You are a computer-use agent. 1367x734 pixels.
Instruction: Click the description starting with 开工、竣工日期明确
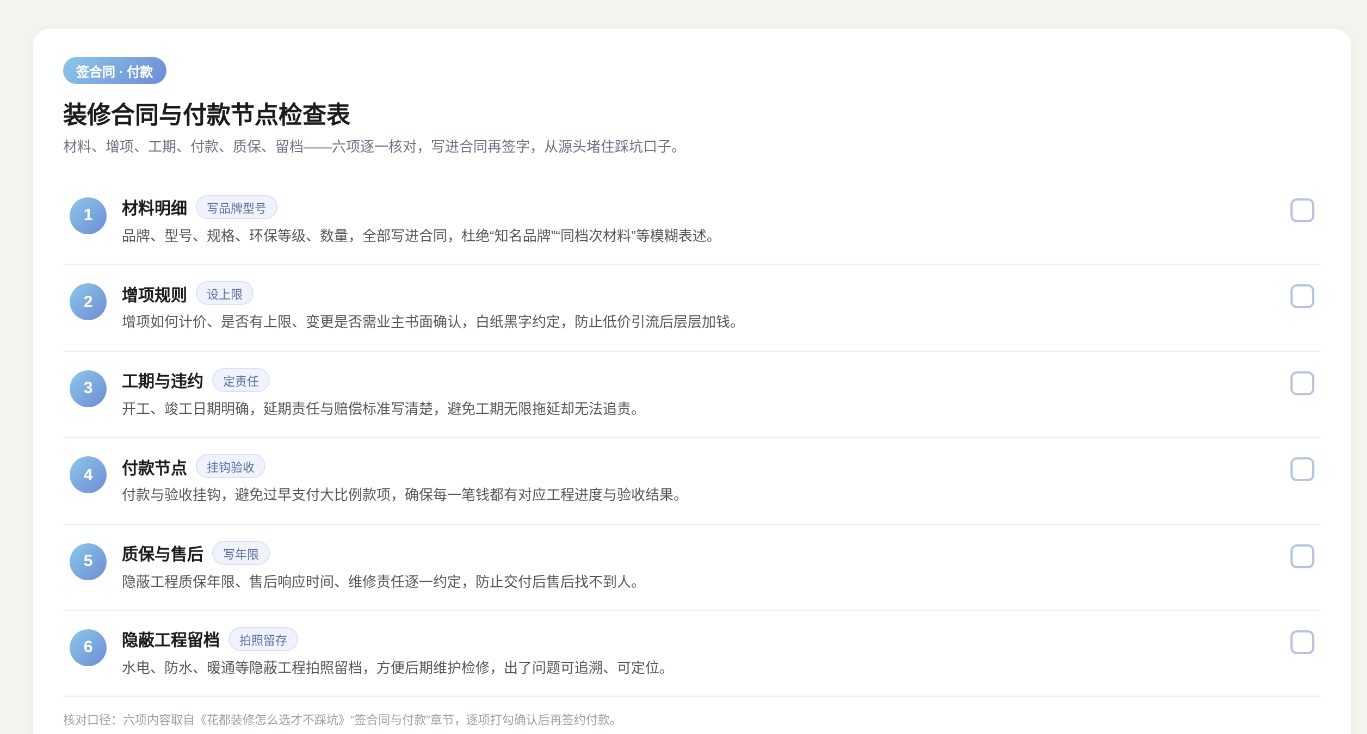coord(384,409)
